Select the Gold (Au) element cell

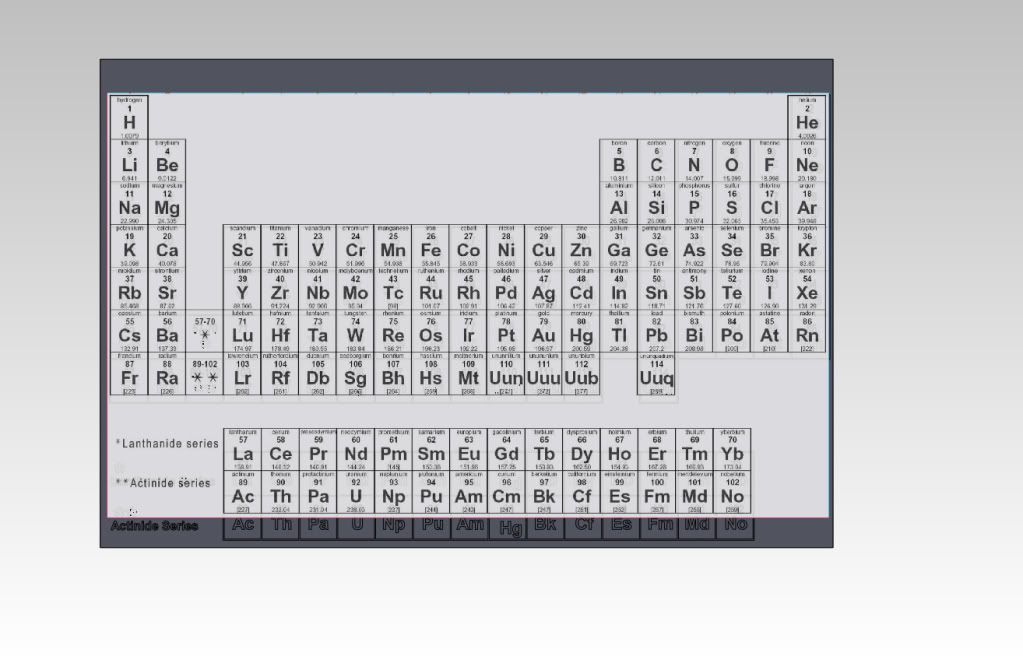click(543, 331)
